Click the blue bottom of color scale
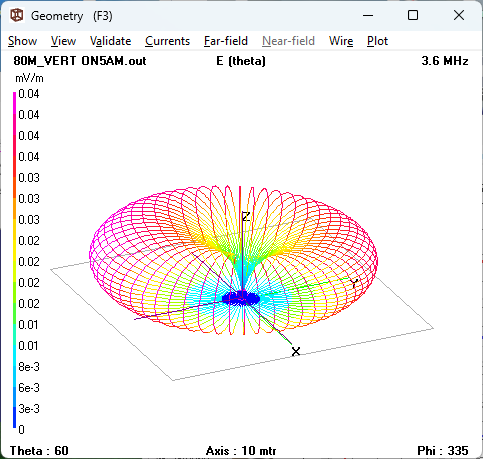 click(14, 422)
